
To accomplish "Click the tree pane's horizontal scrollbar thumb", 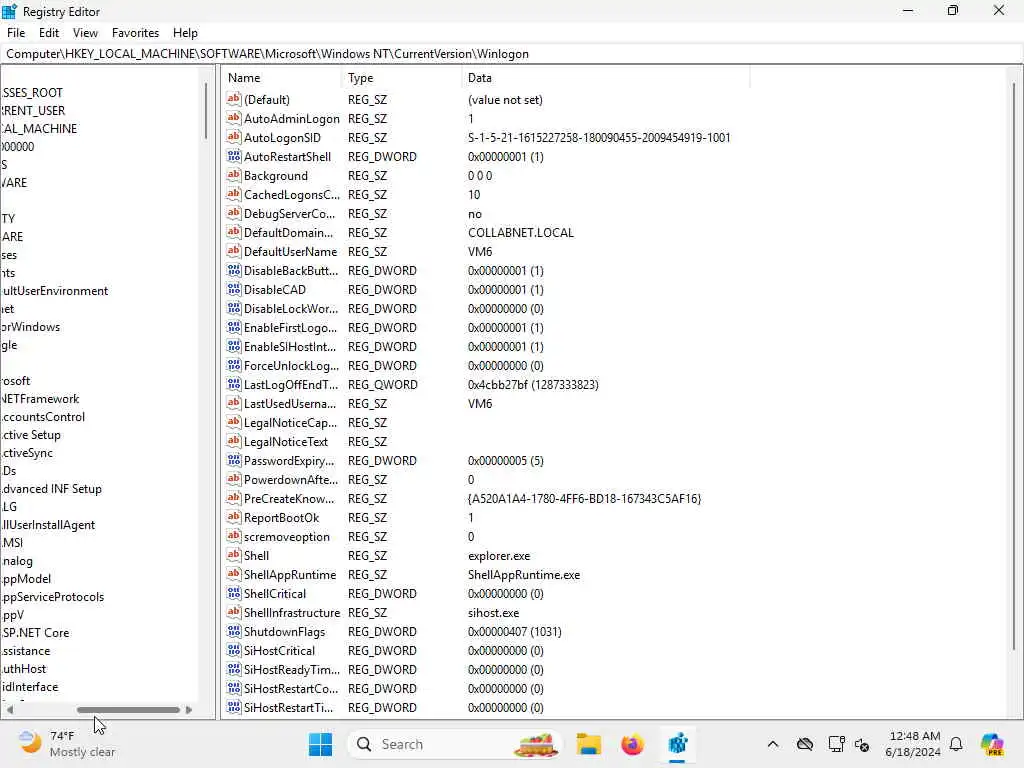I will click(128, 710).
